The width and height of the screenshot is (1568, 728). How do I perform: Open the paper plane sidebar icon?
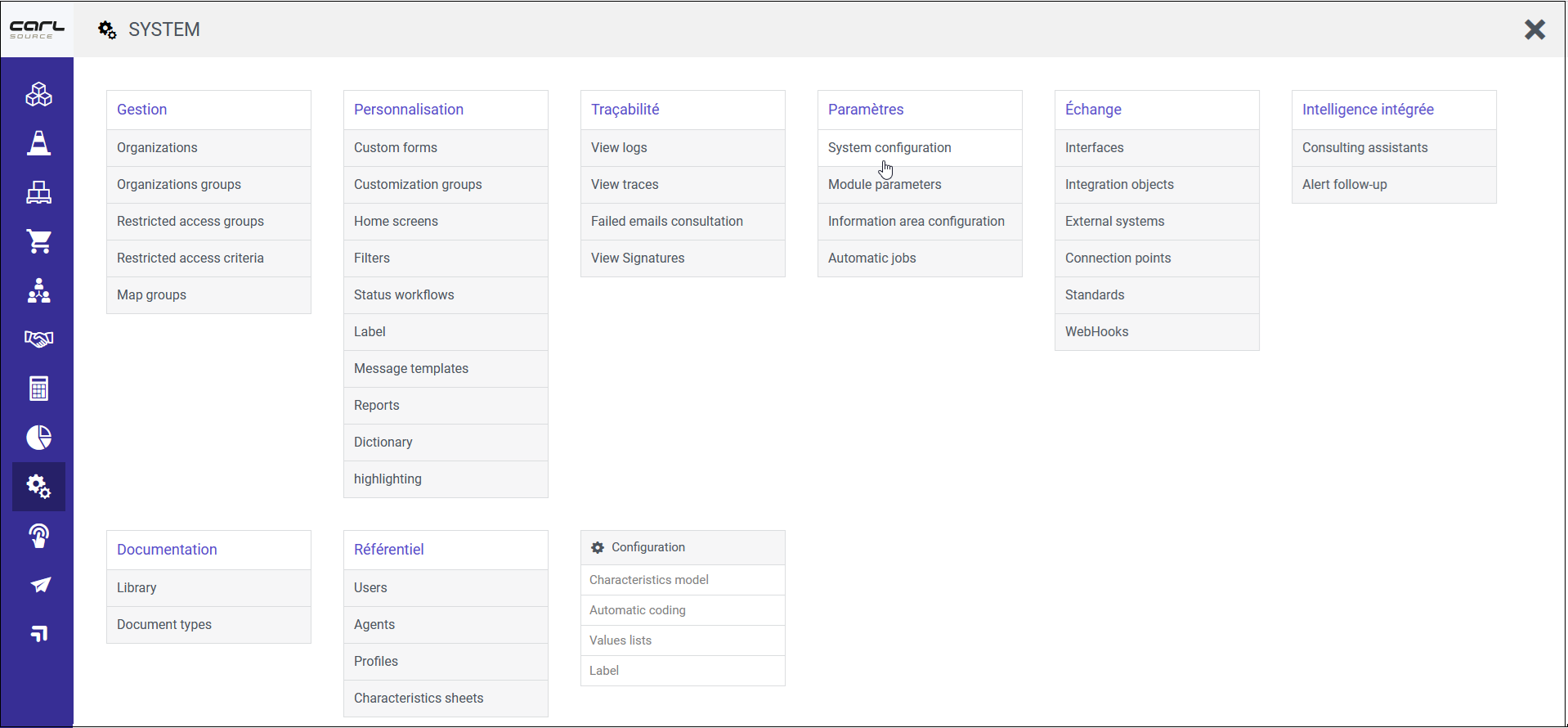tap(38, 585)
